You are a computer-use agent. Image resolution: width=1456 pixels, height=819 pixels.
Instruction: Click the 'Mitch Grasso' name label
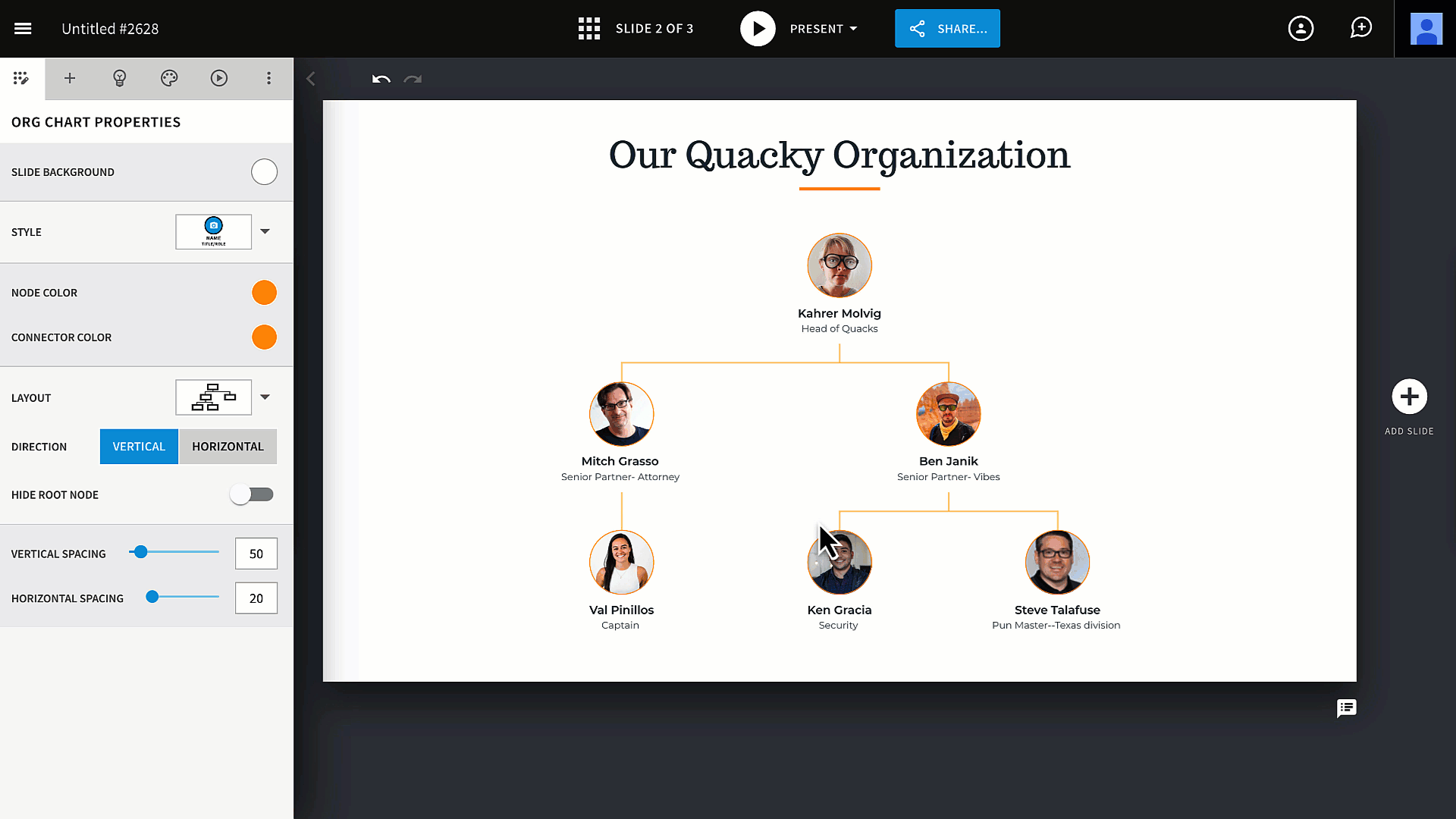click(620, 461)
